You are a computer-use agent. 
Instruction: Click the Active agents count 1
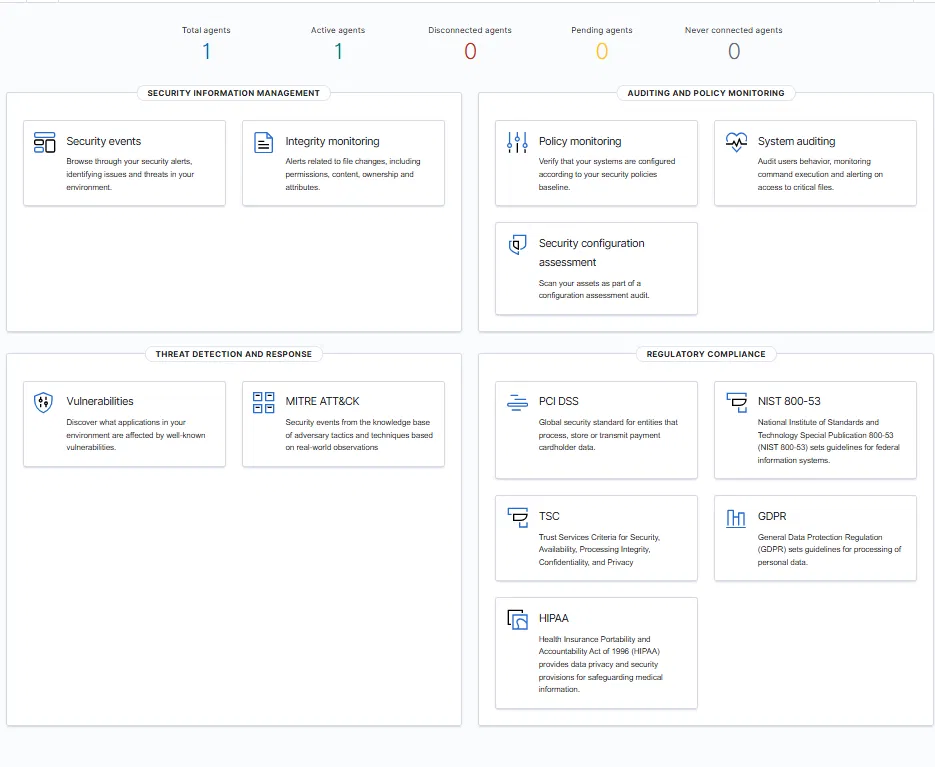click(338, 51)
